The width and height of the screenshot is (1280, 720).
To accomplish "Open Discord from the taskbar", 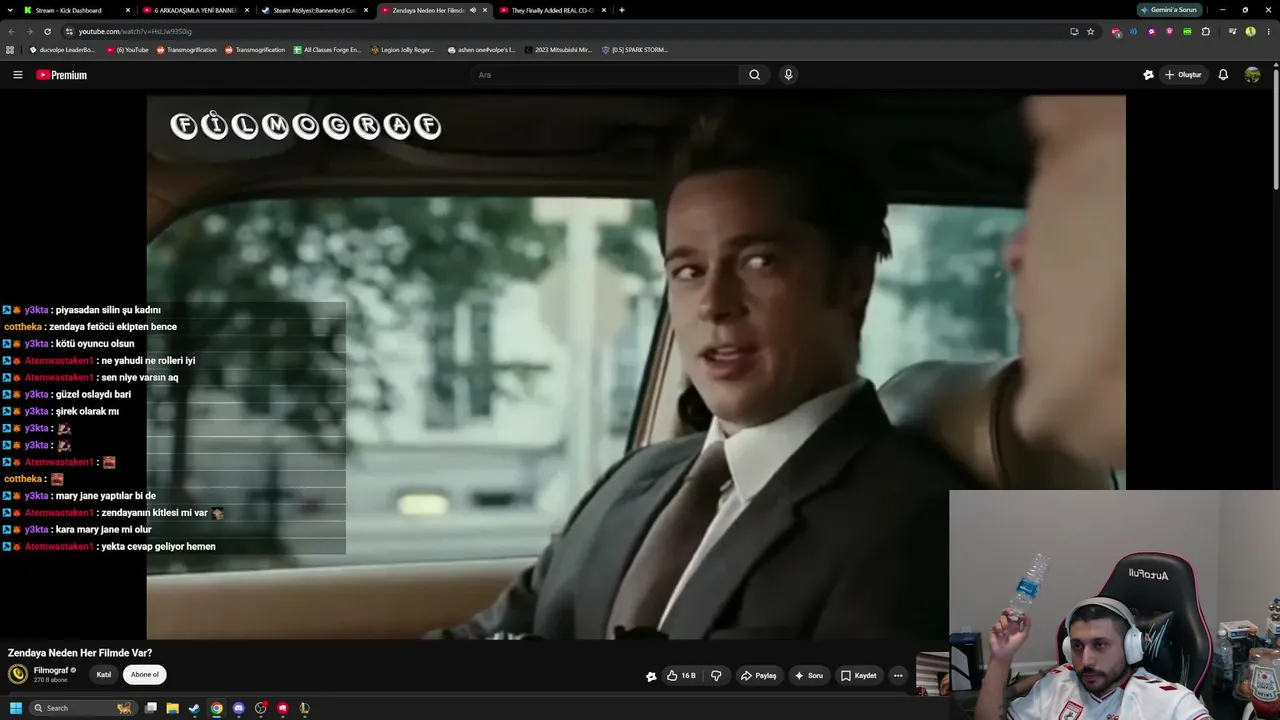I will [x=238, y=708].
